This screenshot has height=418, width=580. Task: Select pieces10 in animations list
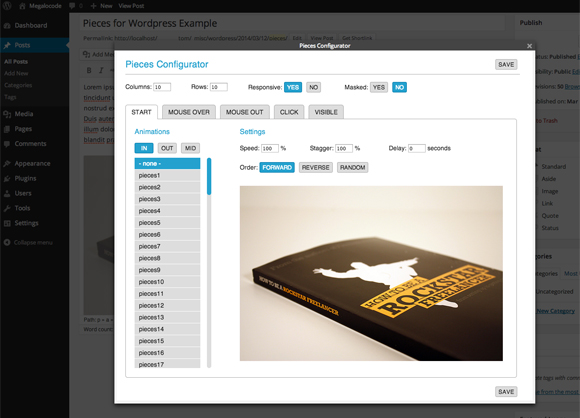tap(167, 282)
